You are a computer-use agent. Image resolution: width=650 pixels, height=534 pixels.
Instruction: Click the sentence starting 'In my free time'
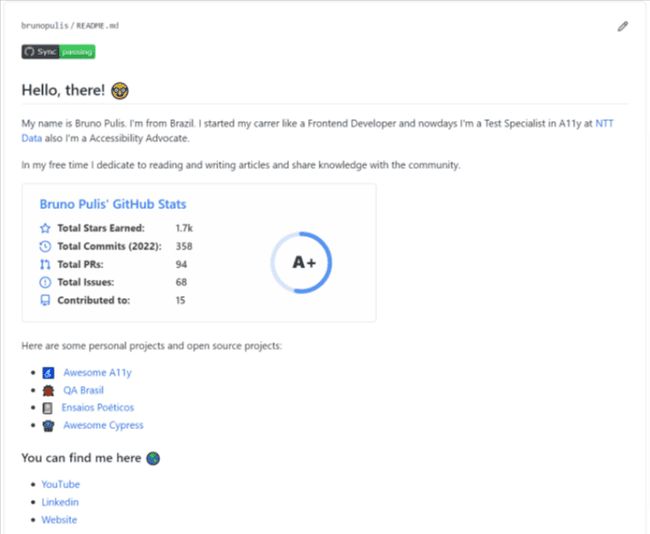pos(241,165)
